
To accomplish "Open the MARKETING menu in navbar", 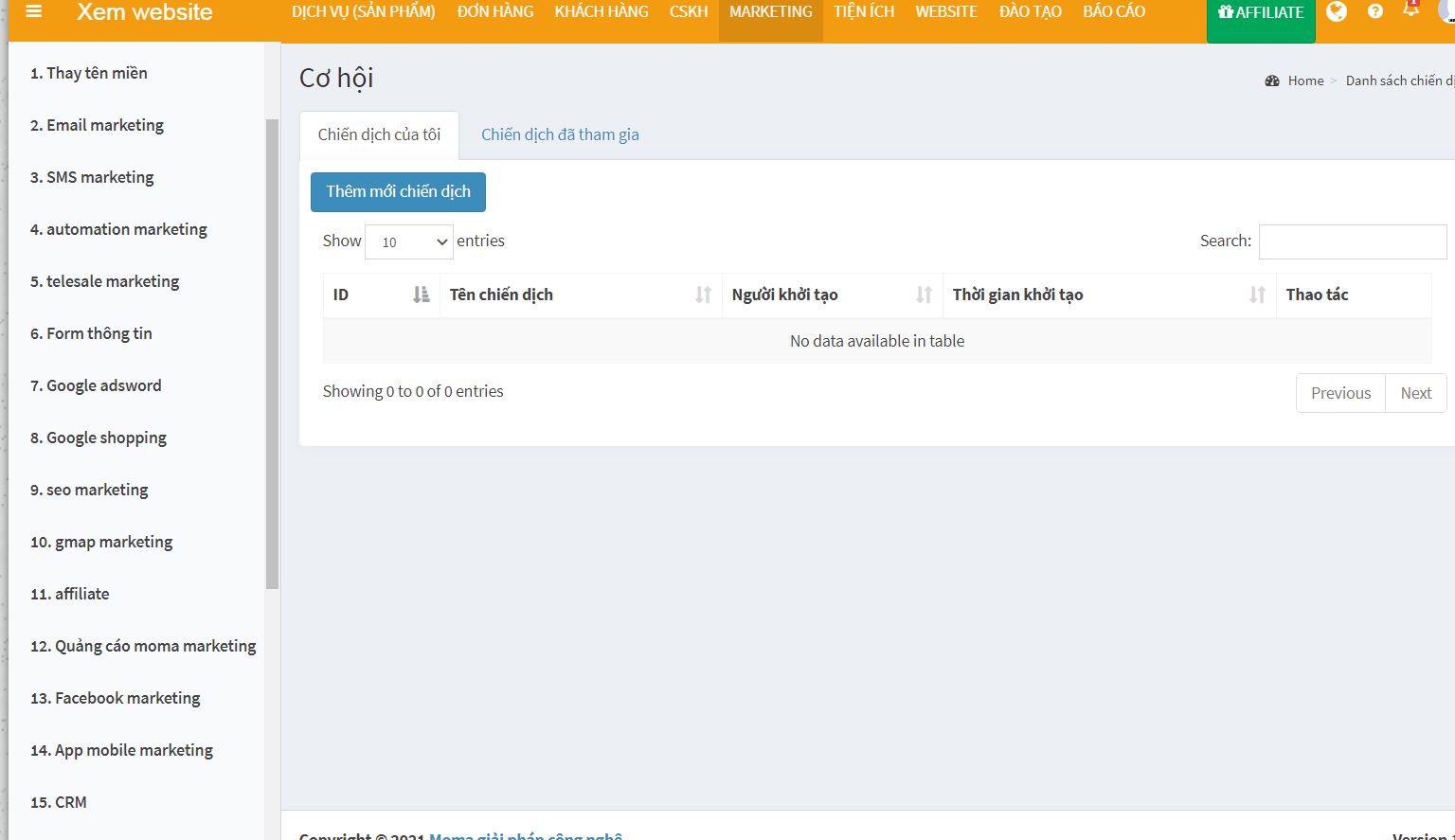I will 770,12.
